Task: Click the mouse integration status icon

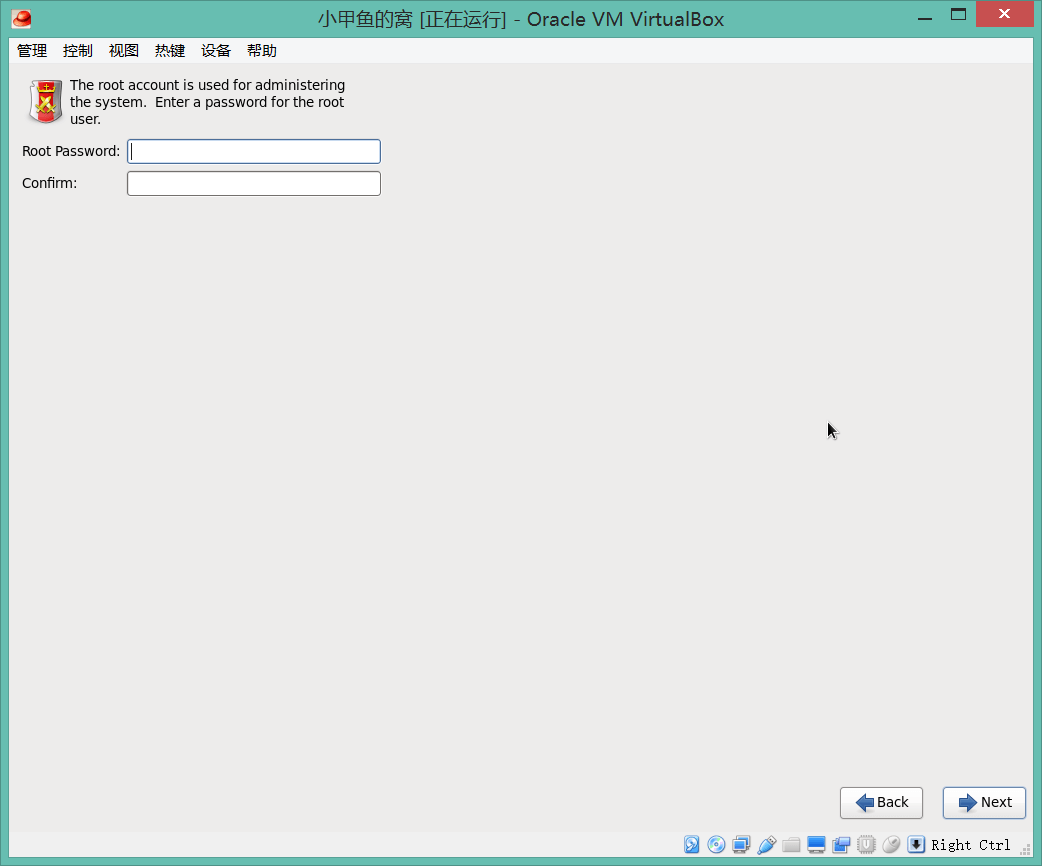Action: [891, 845]
